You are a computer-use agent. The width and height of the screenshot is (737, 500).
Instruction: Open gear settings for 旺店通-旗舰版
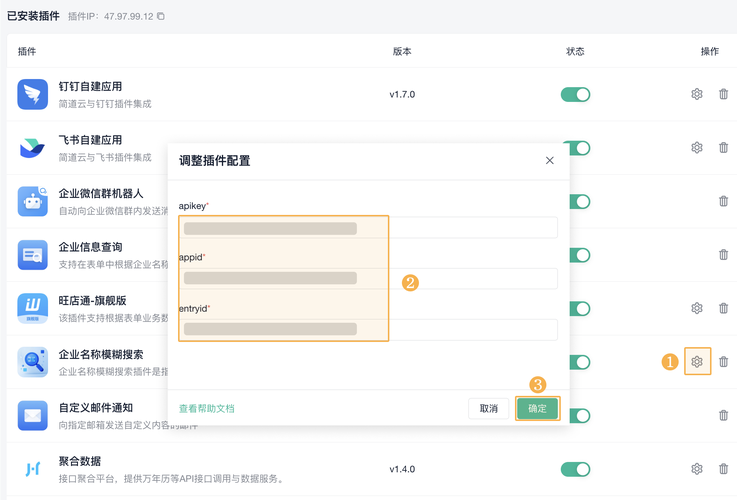click(697, 308)
